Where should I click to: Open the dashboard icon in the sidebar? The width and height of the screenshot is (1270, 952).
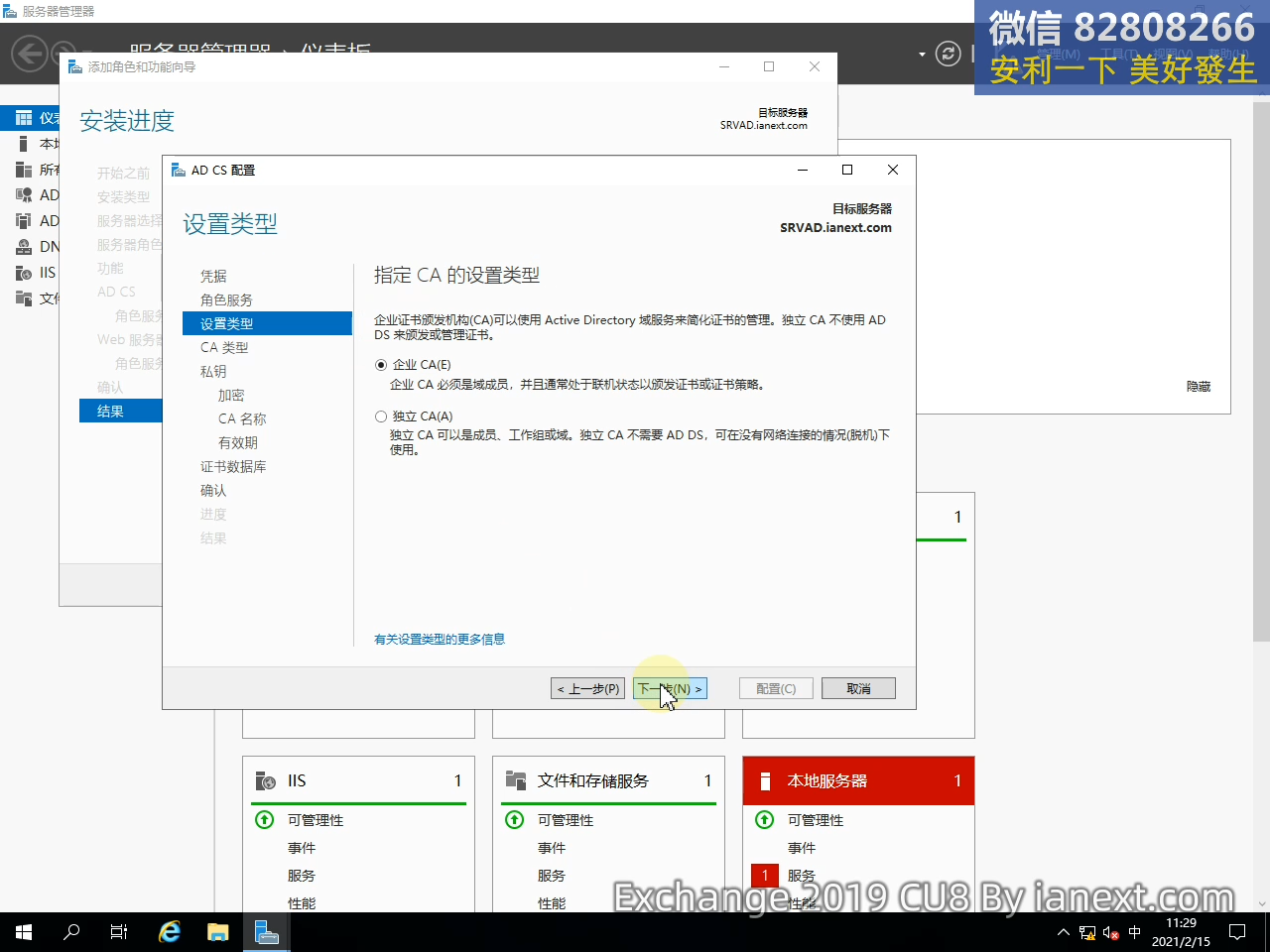tap(24, 118)
